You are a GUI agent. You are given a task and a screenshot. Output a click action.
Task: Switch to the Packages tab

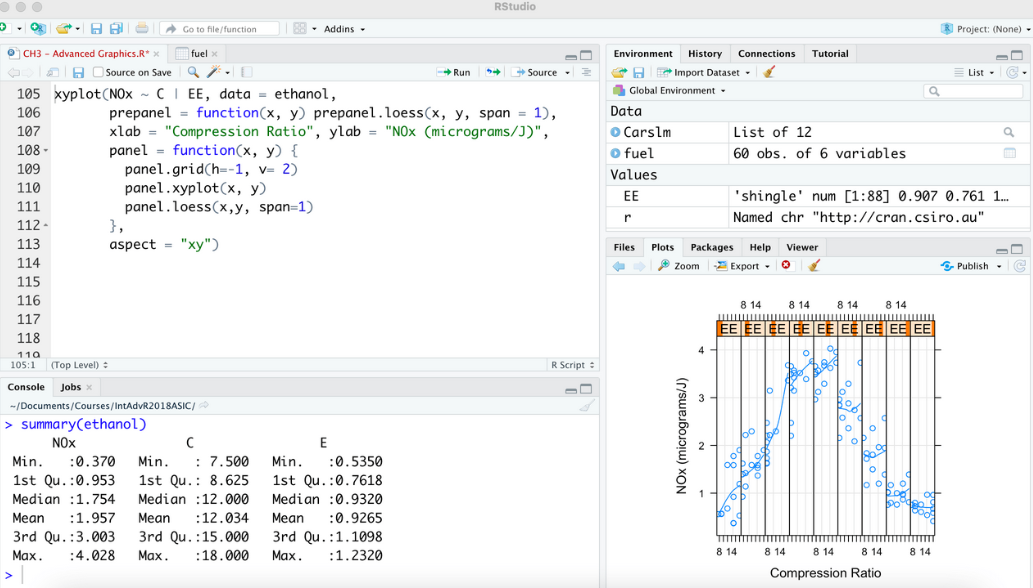point(711,247)
